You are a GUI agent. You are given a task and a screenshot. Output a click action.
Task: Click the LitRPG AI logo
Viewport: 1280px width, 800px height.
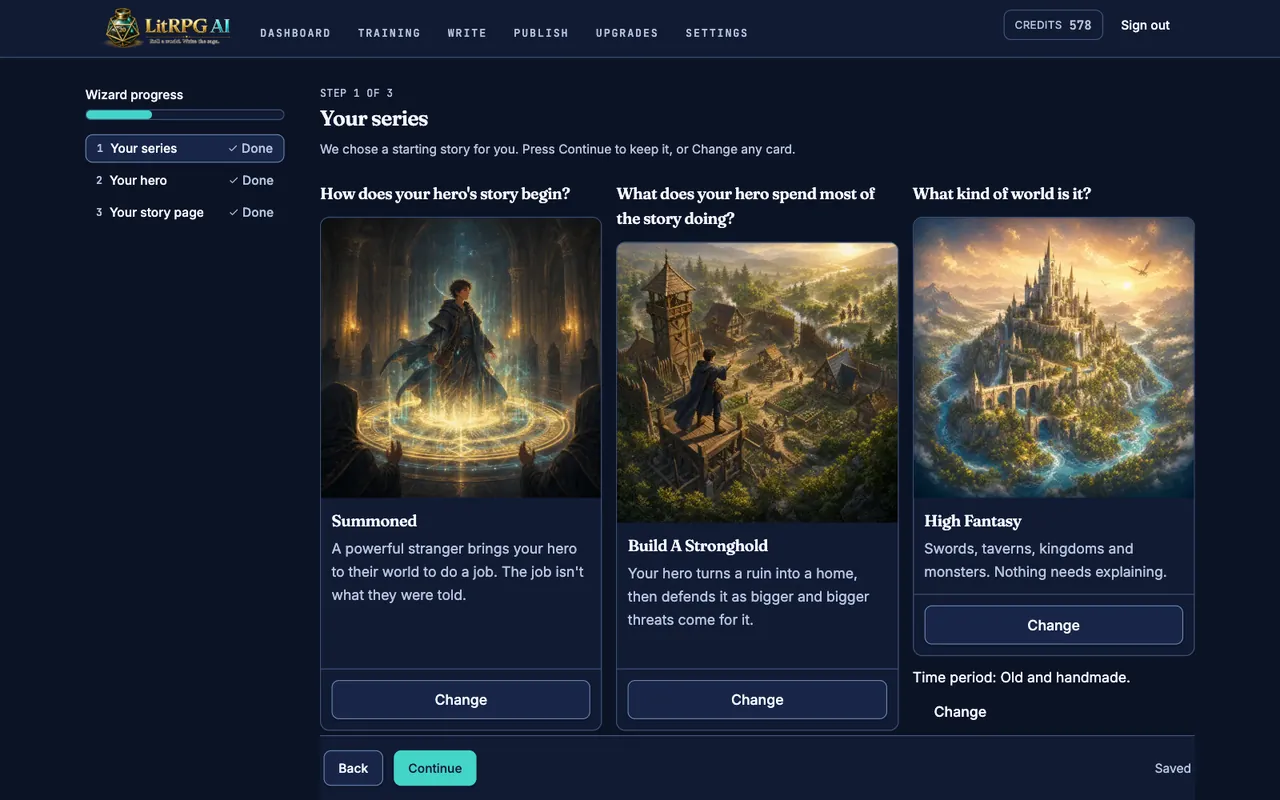[168, 27]
